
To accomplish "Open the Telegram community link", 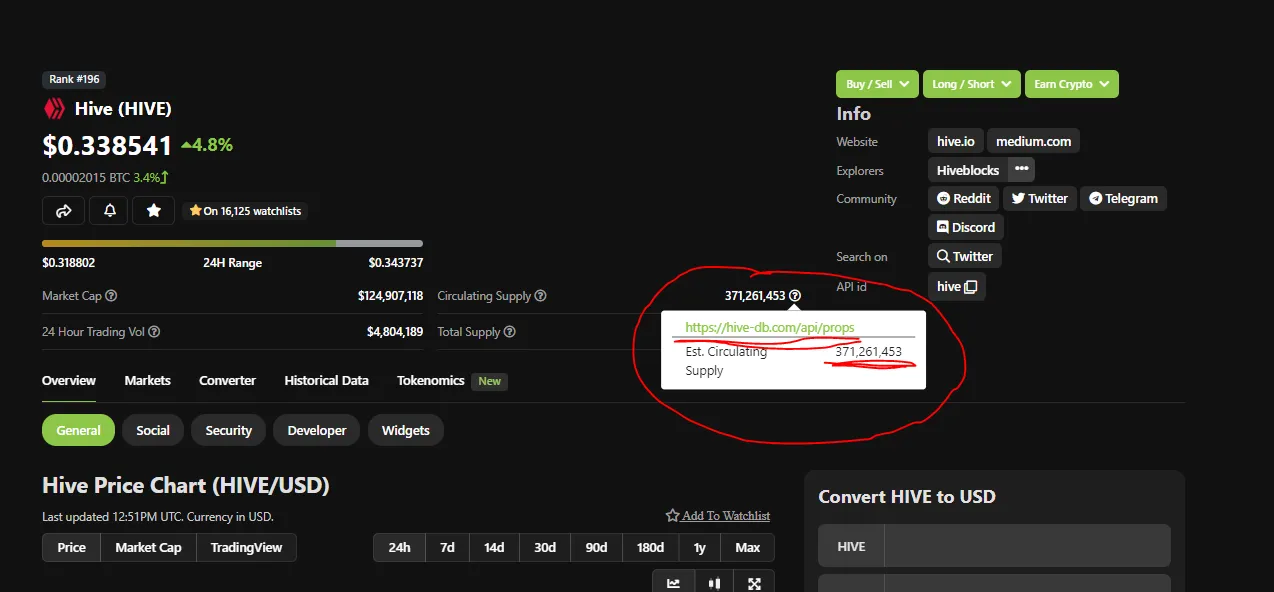I will 1124,198.
